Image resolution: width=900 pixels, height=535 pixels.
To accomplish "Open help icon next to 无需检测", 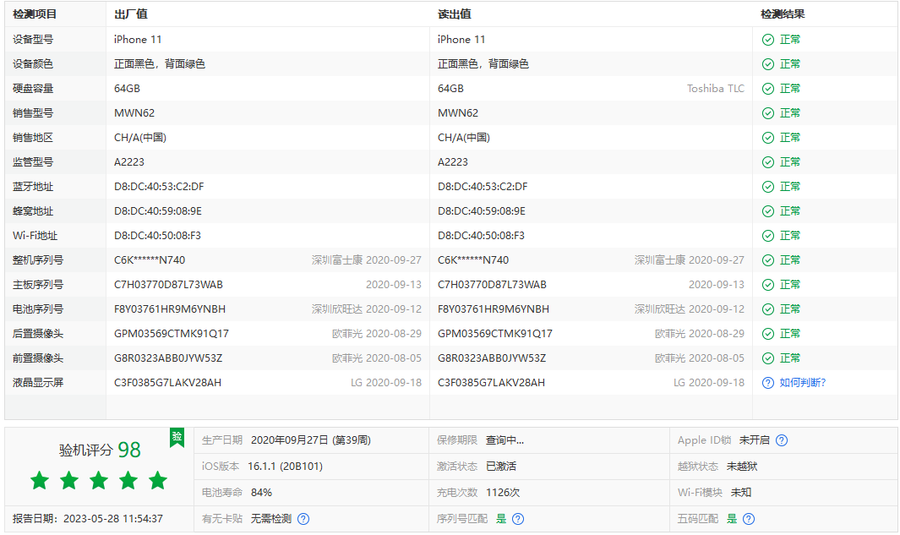I will [303, 519].
